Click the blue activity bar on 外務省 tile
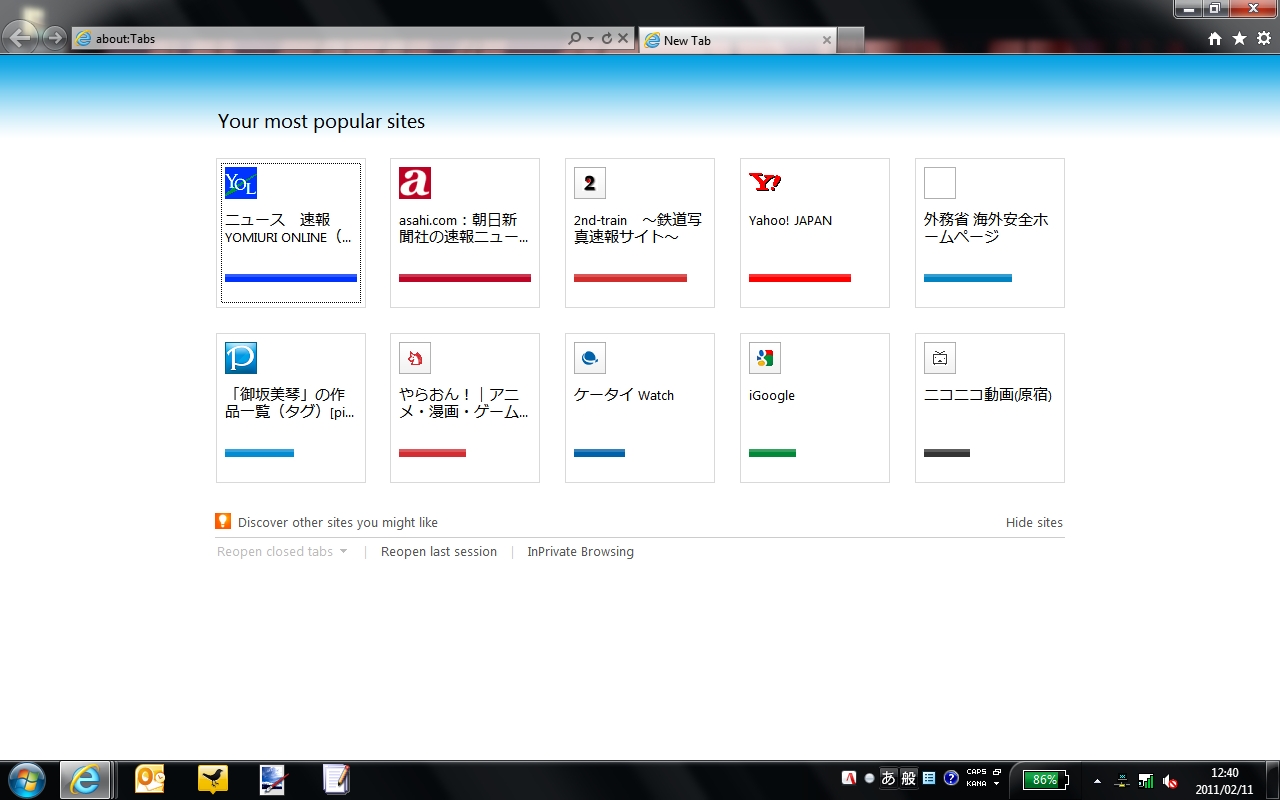This screenshot has height=800, width=1280. 968,278
